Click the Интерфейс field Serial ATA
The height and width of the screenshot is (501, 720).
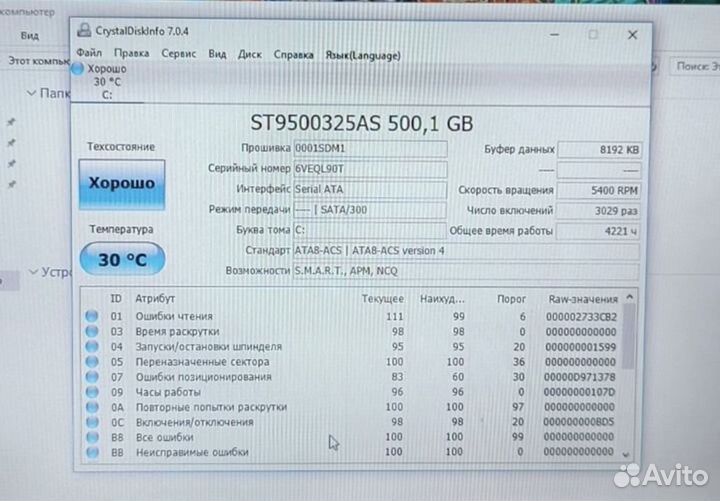pyautogui.click(x=370, y=189)
